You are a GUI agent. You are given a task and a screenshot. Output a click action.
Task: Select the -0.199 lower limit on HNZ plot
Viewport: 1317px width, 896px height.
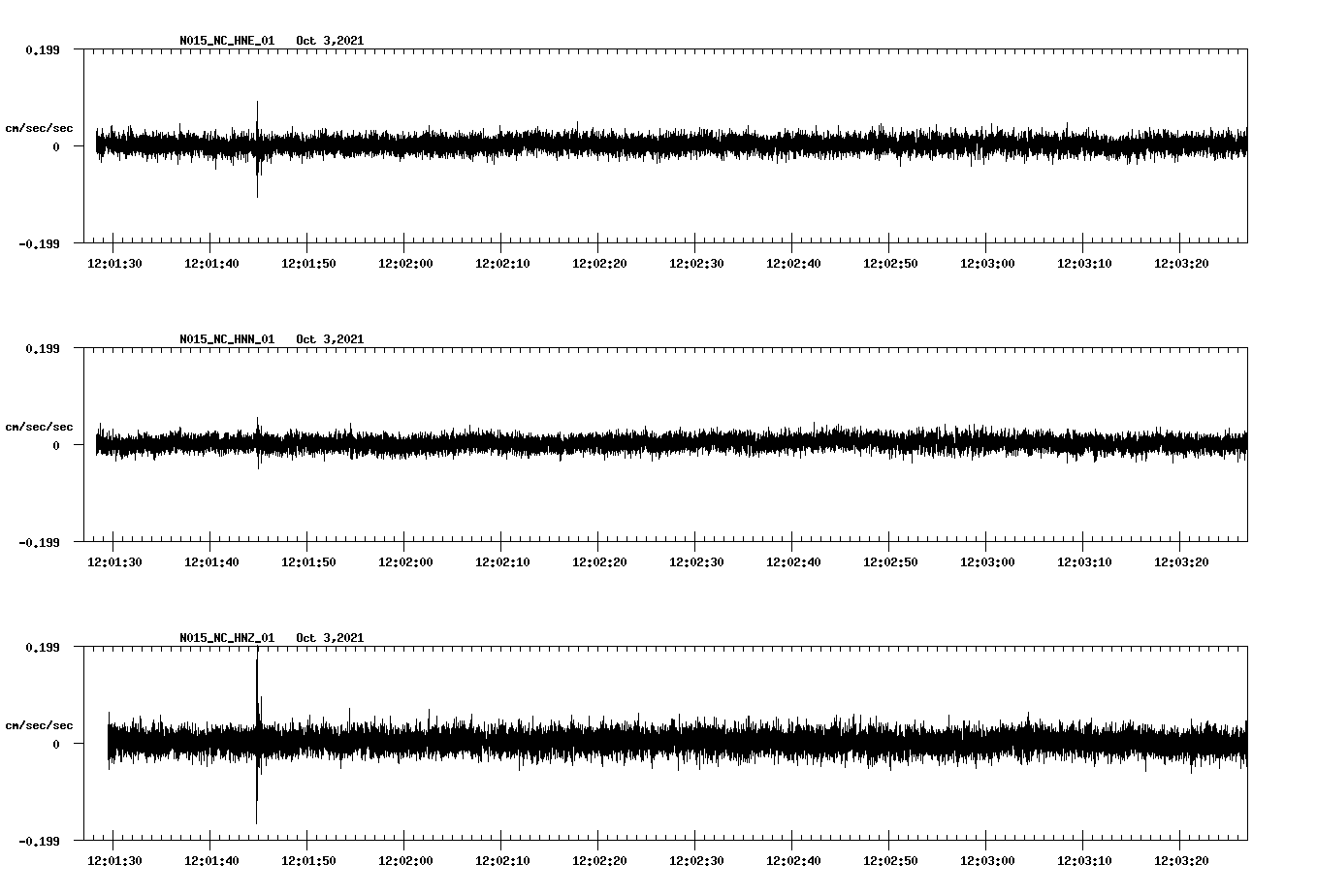coord(39,841)
